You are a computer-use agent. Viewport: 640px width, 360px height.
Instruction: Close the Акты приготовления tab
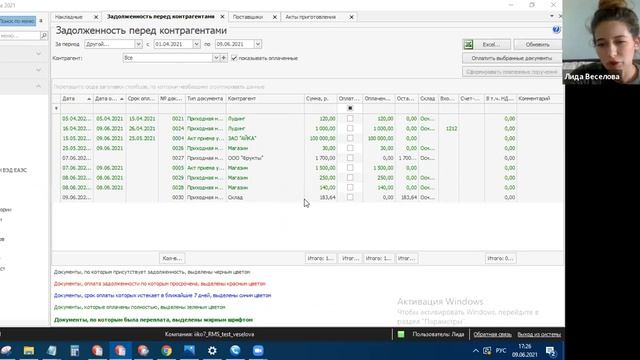351,17
